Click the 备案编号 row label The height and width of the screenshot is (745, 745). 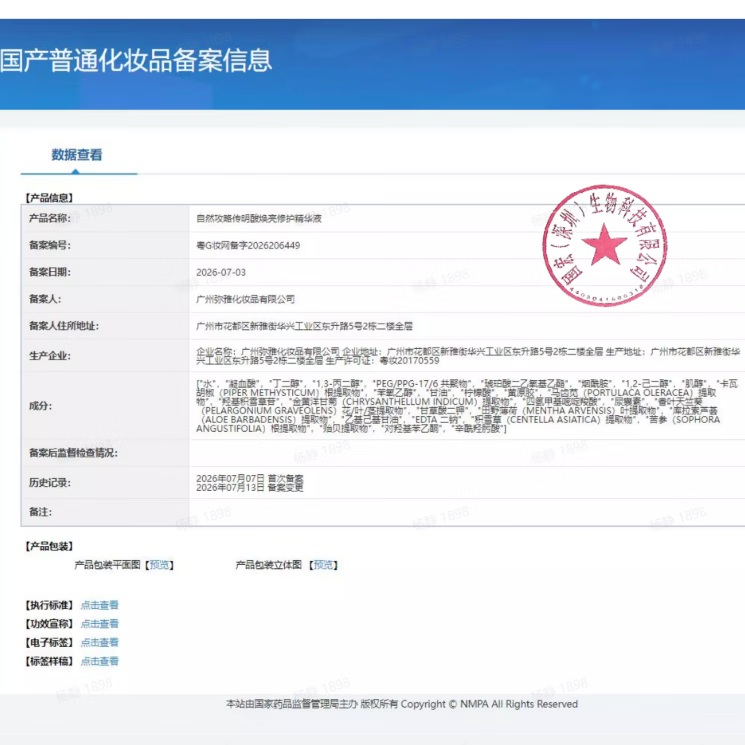[x=50, y=245]
